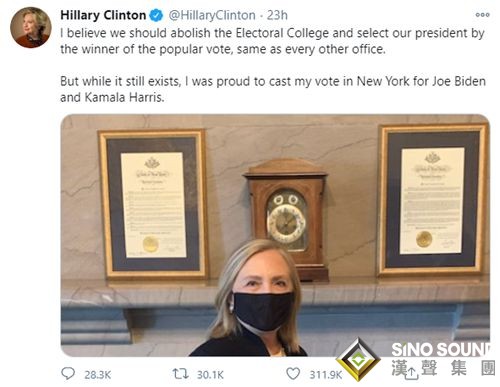Open the attached photo of masked woman
Screen dimensions: 500x387
click(275, 235)
